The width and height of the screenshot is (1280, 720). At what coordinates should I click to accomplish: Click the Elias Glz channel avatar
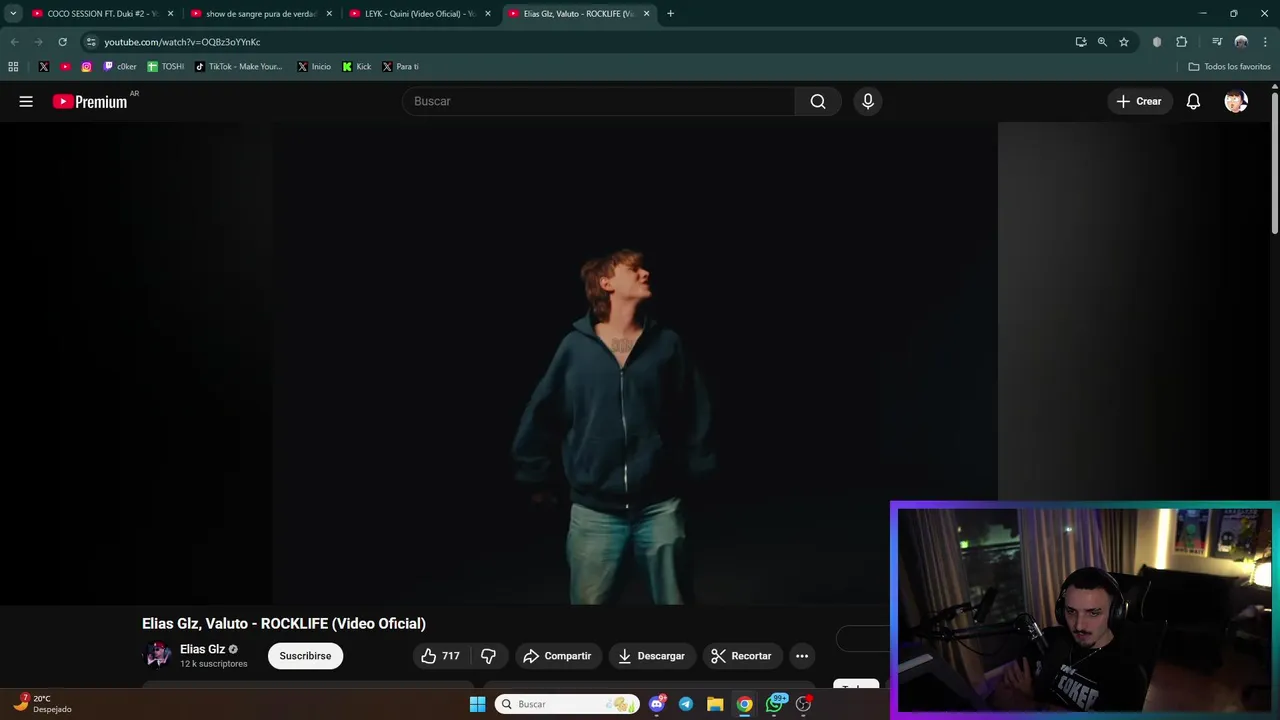[158, 655]
